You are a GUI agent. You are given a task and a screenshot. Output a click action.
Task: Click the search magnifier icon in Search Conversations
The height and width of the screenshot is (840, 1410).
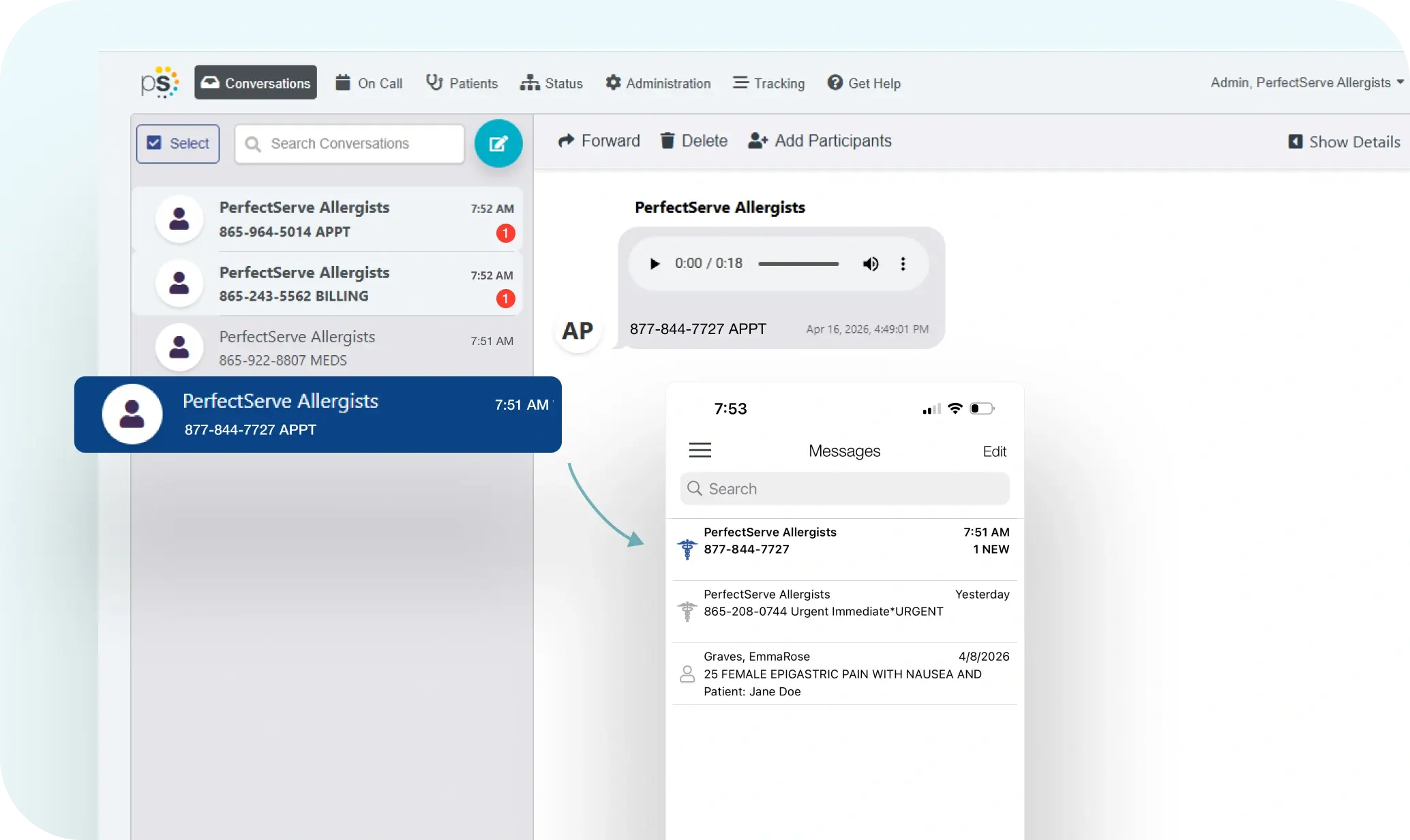coord(253,144)
